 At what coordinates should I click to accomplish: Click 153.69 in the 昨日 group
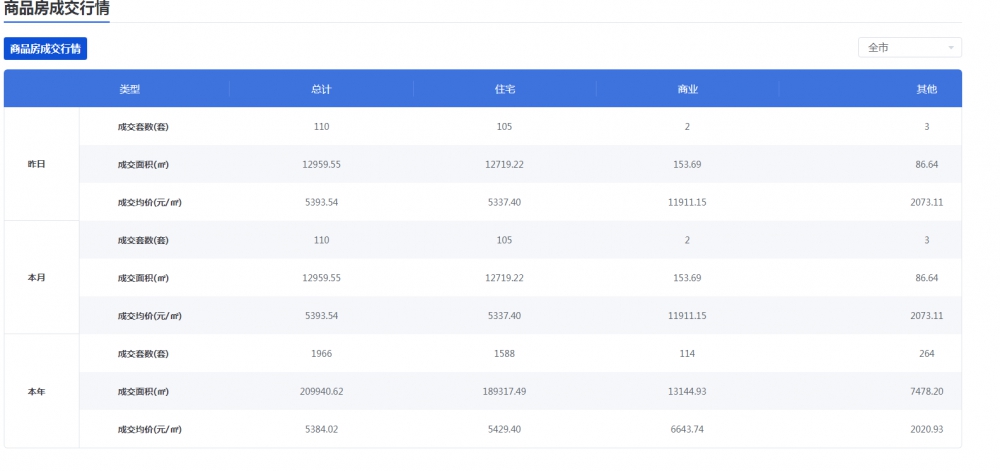tap(688, 164)
